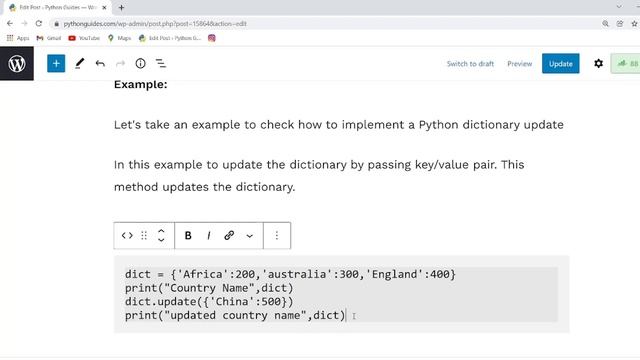Open the browser zoom icon

(x=605, y=24)
